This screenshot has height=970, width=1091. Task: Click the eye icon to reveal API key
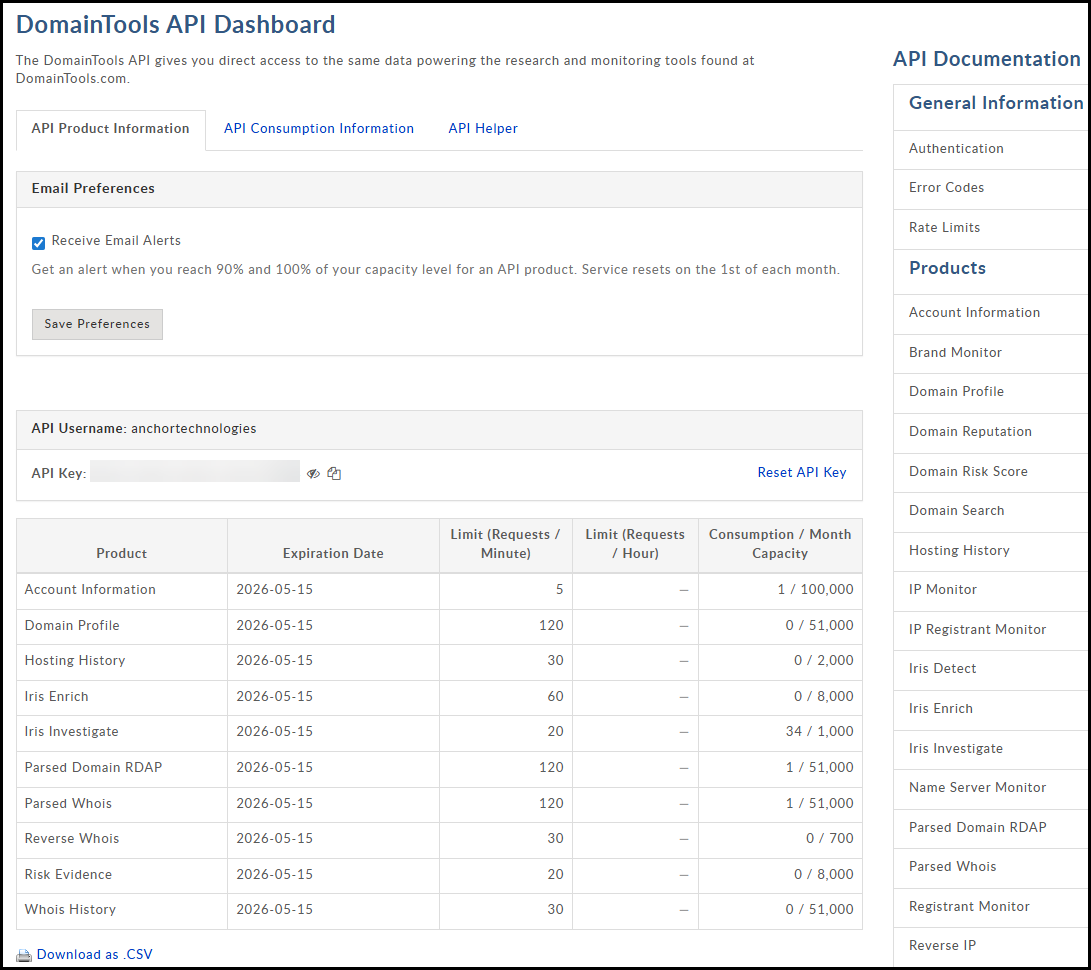click(x=313, y=473)
